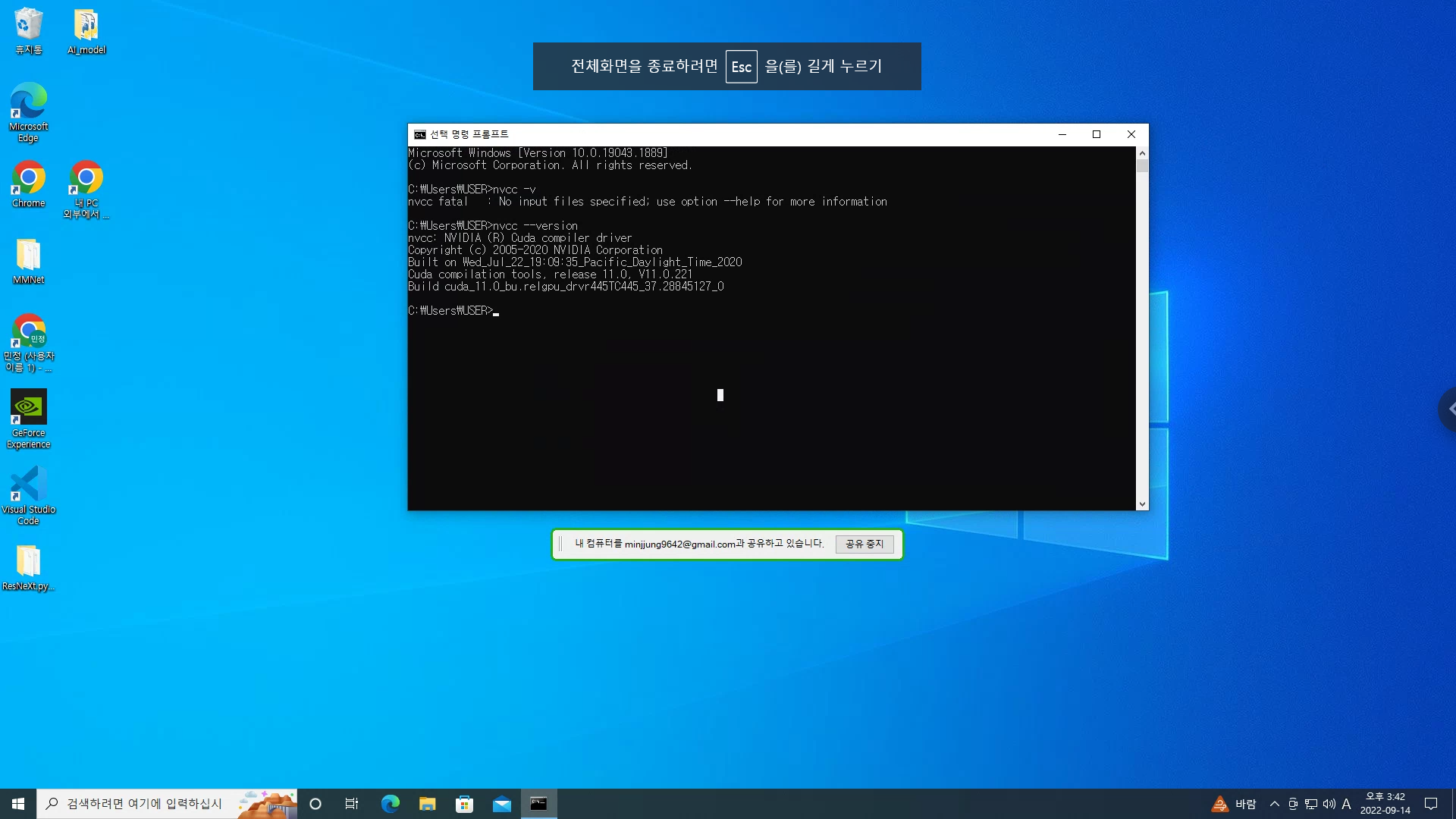Click the Microsoft Windows Version 10.0.19043.1889 line

(x=538, y=153)
